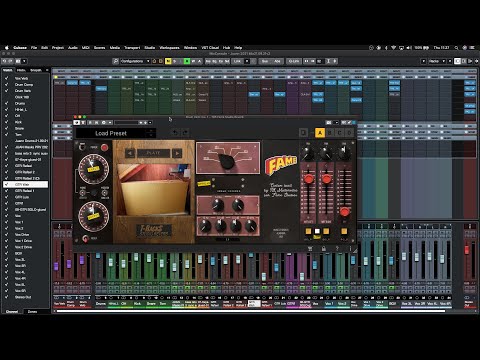The height and width of the screenshot is (360, 480).
Task: Open the Racks selection dropdown
Action: (x=436, y=61)
